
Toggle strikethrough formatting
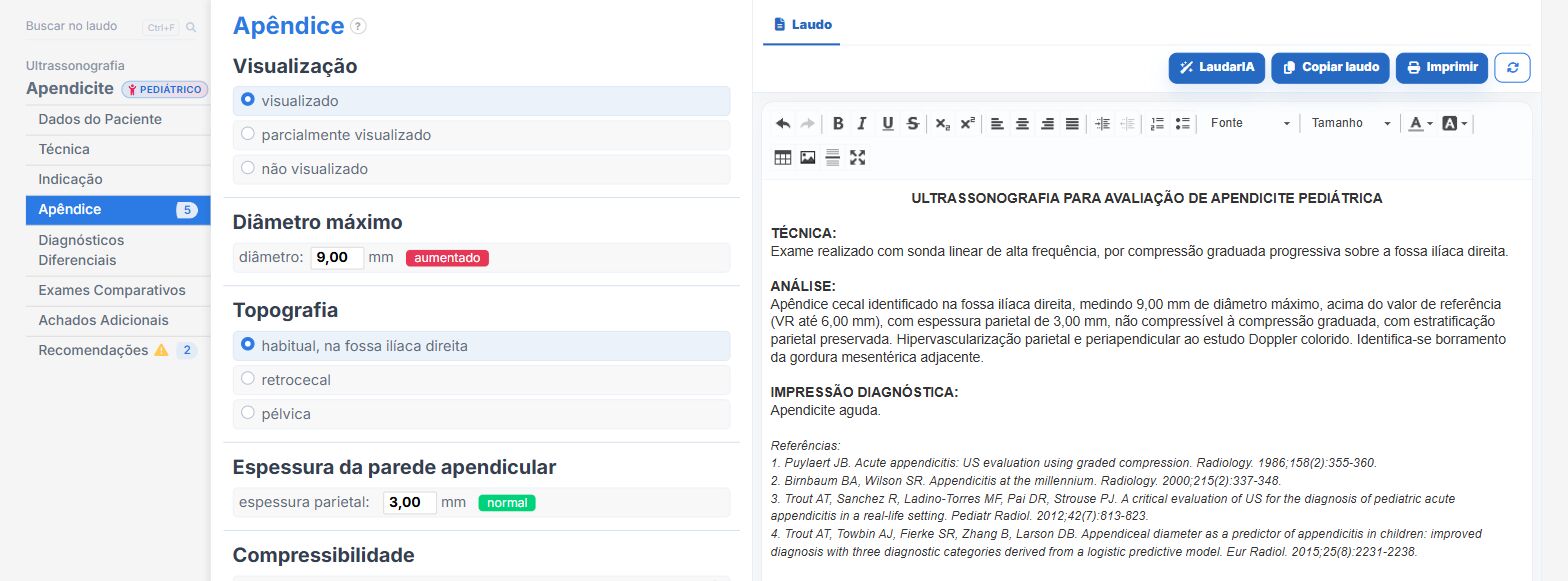pyautogui.click(x=912, y=124)
